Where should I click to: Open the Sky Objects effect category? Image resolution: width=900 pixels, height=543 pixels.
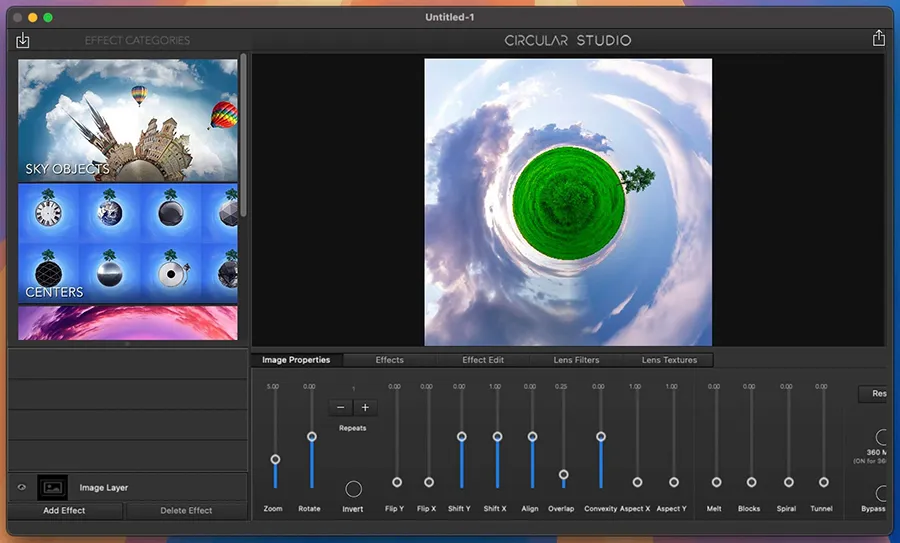click(x=128, y=120)
